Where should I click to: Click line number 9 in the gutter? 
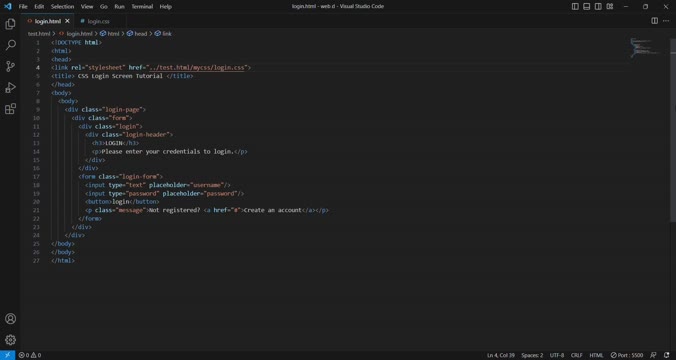click(x=38, y=110)
